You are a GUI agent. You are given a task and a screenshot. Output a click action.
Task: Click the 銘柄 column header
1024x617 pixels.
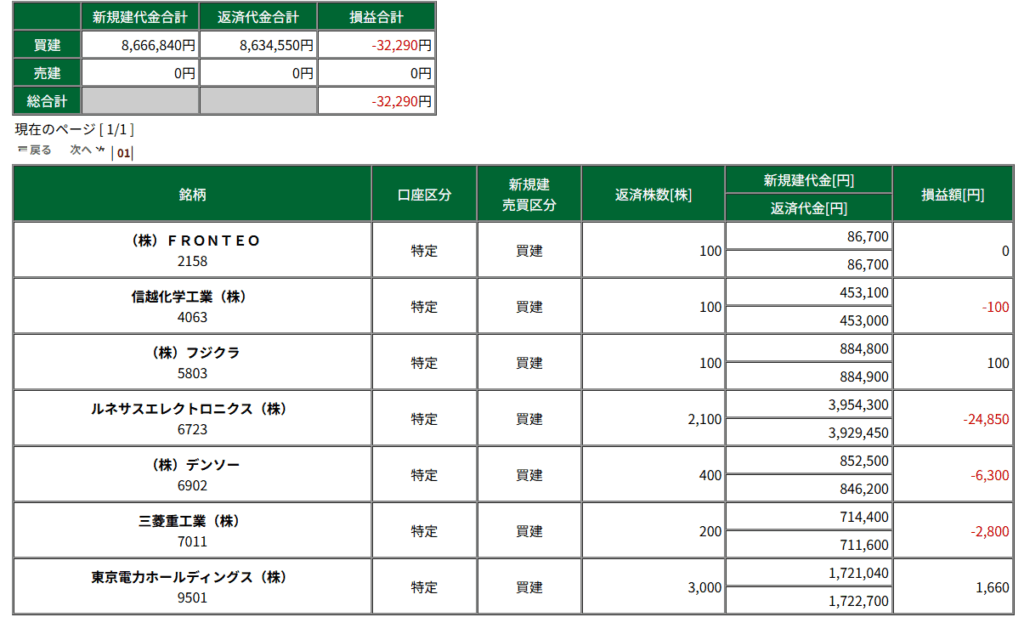point(192,195)
